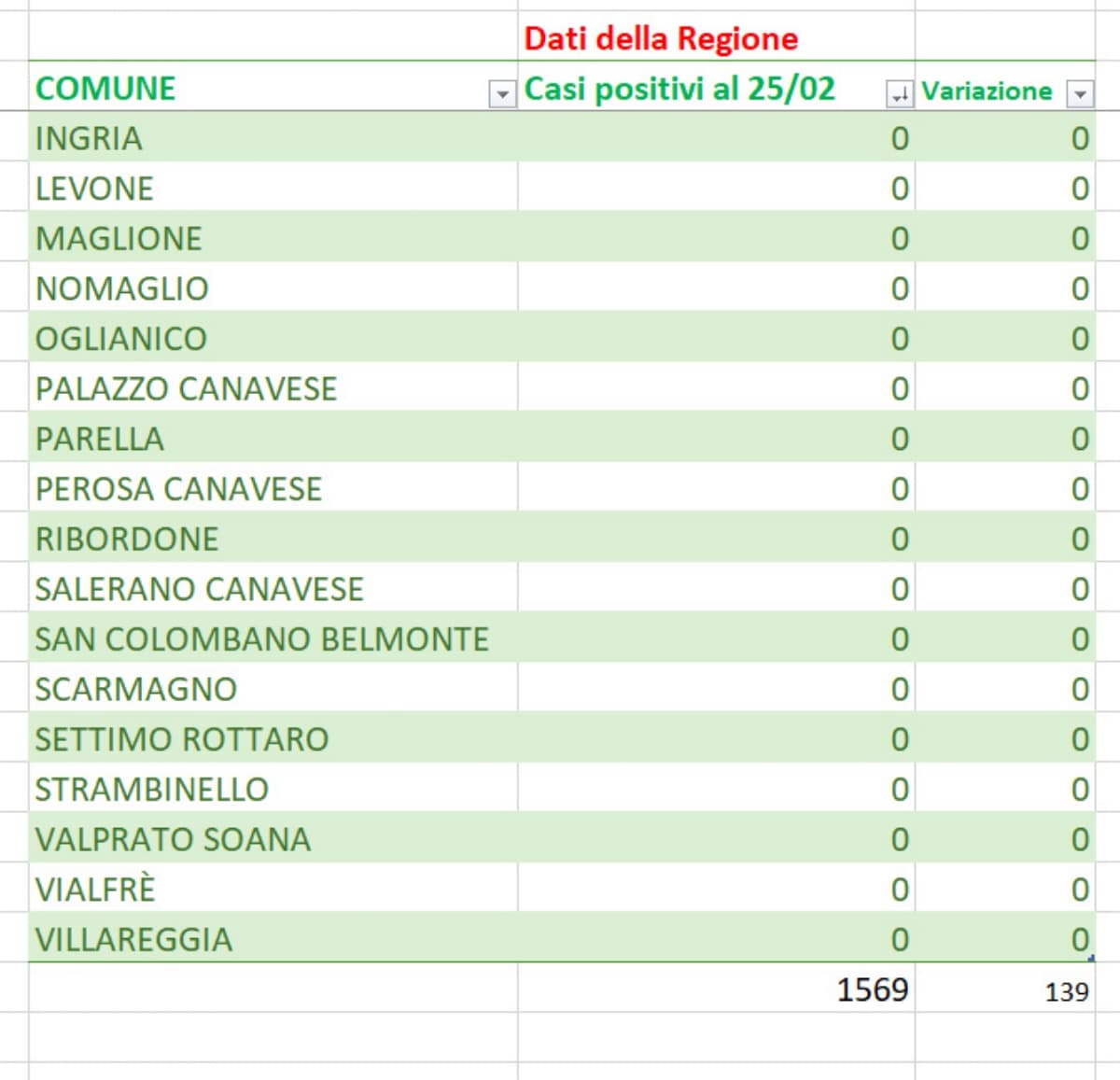Select the Dati della Regione header cell

point(661,39)
